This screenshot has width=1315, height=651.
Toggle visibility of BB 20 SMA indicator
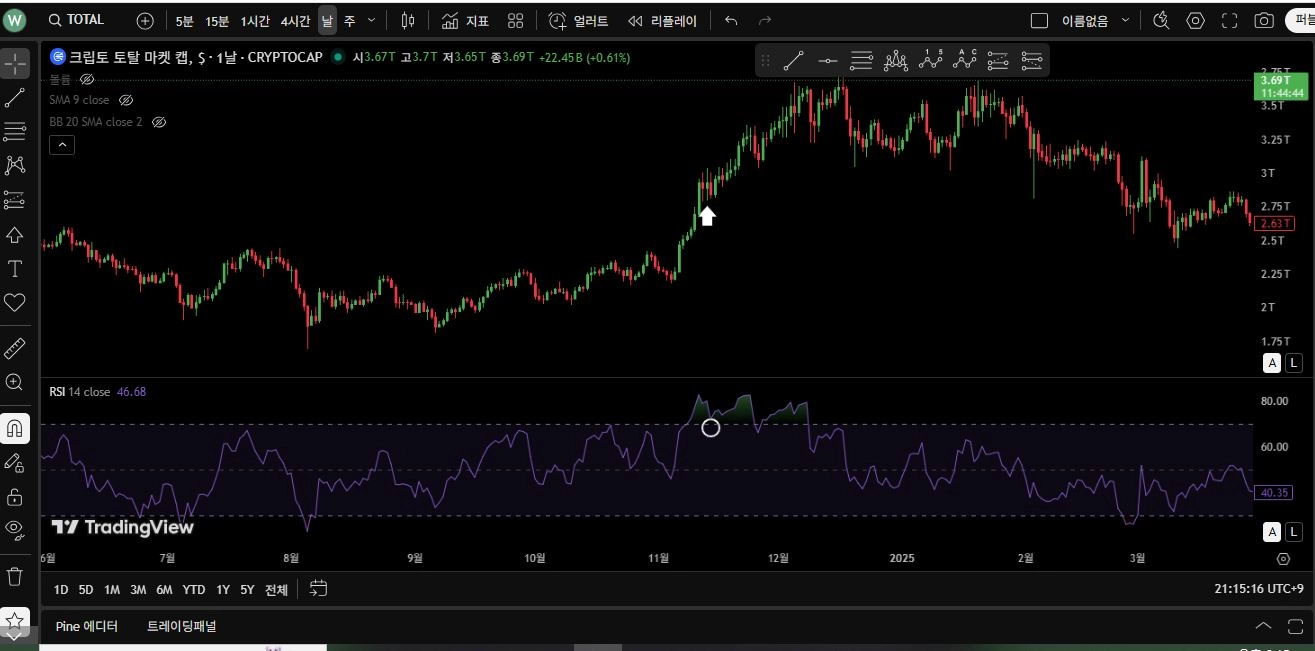[158, 122]
